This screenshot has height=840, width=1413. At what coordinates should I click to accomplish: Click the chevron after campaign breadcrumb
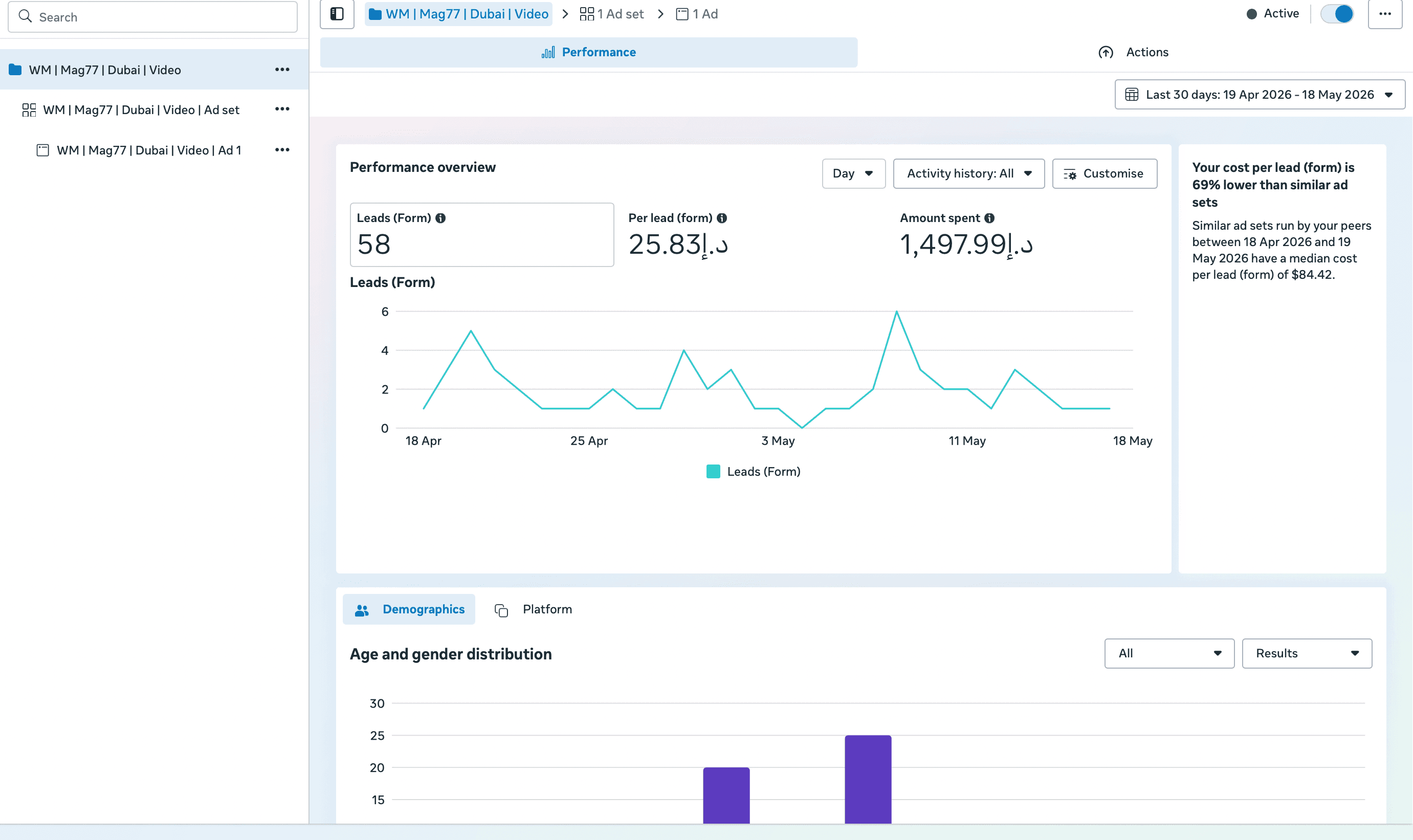[x=565, y=14]
